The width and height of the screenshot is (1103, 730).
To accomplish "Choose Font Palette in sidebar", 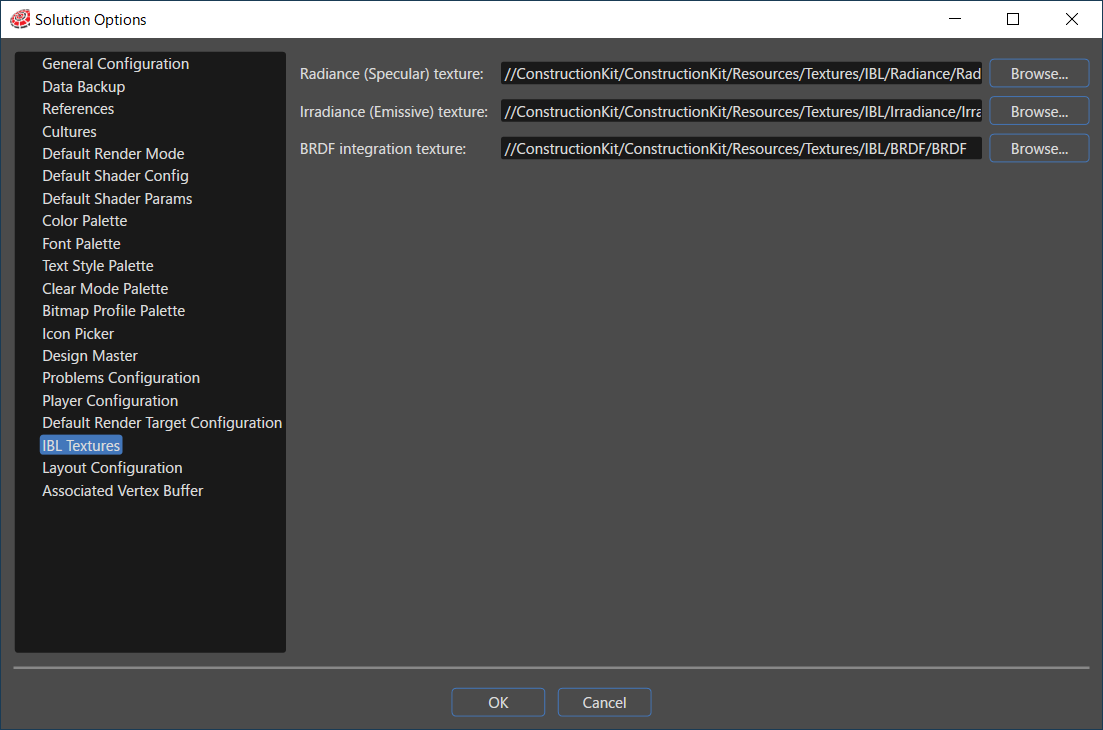I will (x=81, y=244).
